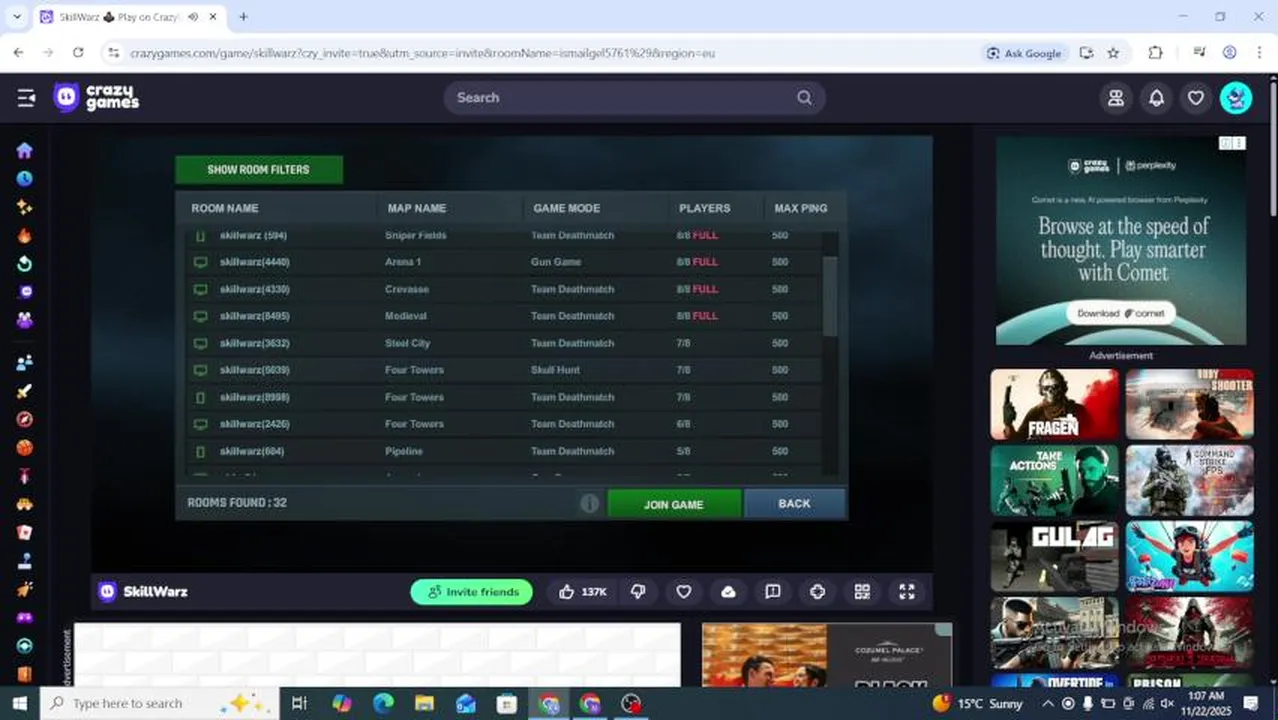Click the Download Comet ad button
The width and height of the screenshot is (1278, 720).
point(1121,313)
